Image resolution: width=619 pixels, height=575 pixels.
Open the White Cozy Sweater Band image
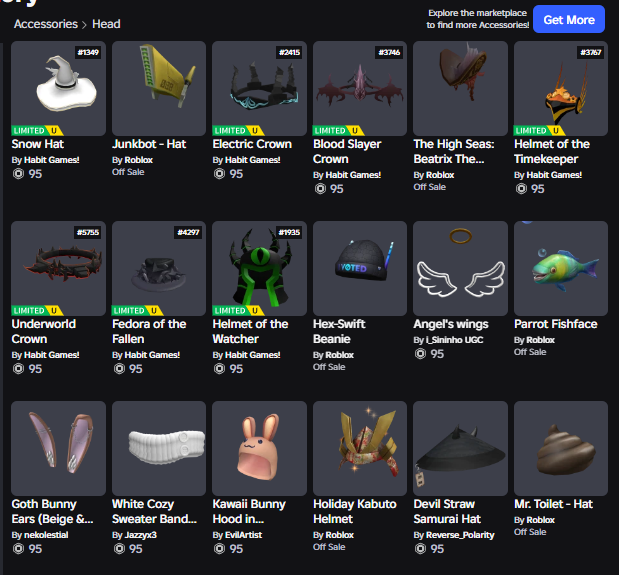pos(159,448)
